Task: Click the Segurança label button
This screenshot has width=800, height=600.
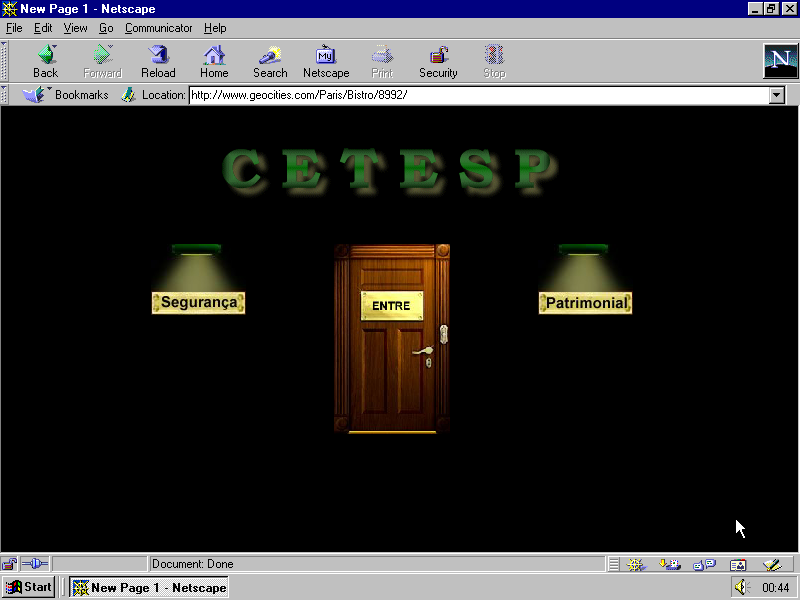Action: pyautogui.click(x=198, y=303)
